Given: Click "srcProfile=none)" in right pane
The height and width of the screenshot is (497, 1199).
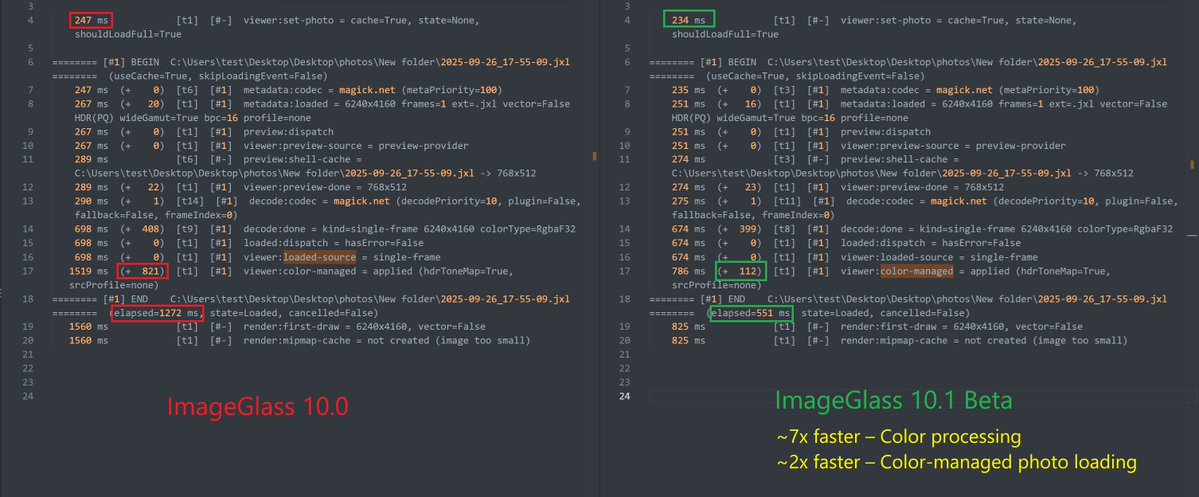Looking at the screenshot, I should point(714,284).
